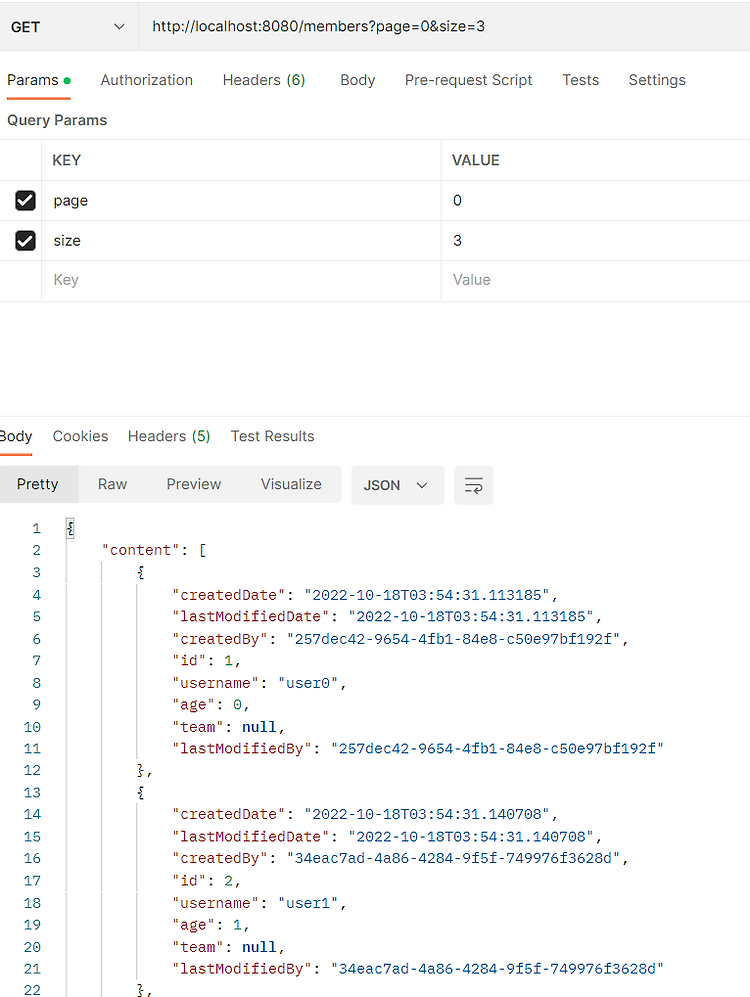750x997 pixels.
Task: Select the Visualize view button
Action: click(291, 485)
